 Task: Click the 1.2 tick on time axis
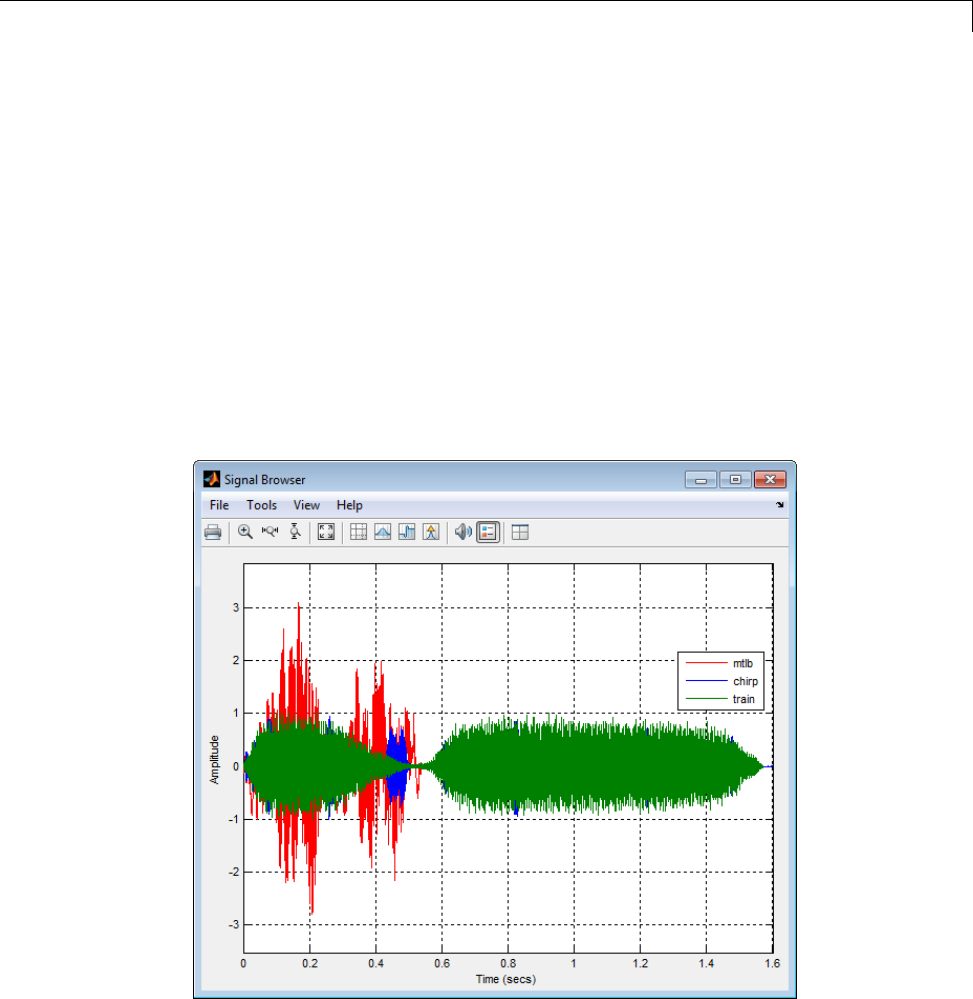[640, 963]
